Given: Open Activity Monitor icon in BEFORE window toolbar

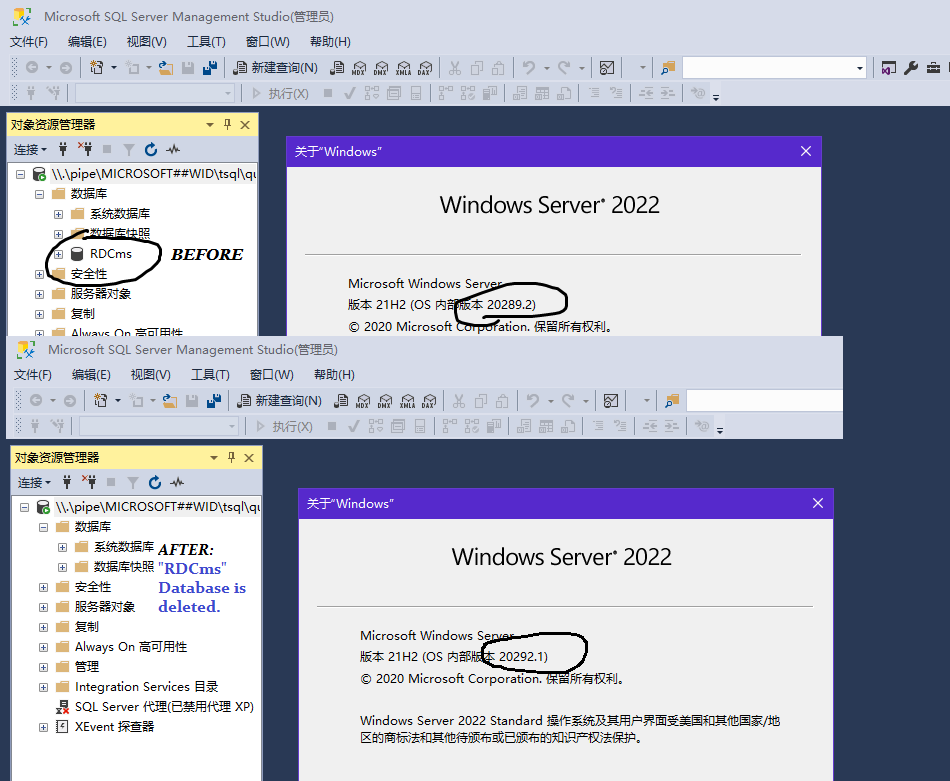Looking at the screenshot, I should pos(607,68).
